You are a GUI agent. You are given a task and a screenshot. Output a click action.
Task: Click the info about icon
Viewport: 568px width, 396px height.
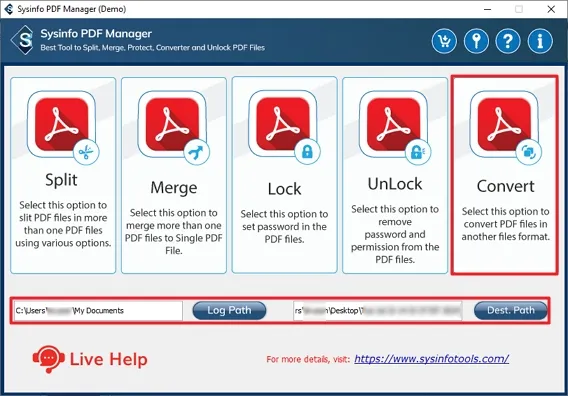point(540,41)
